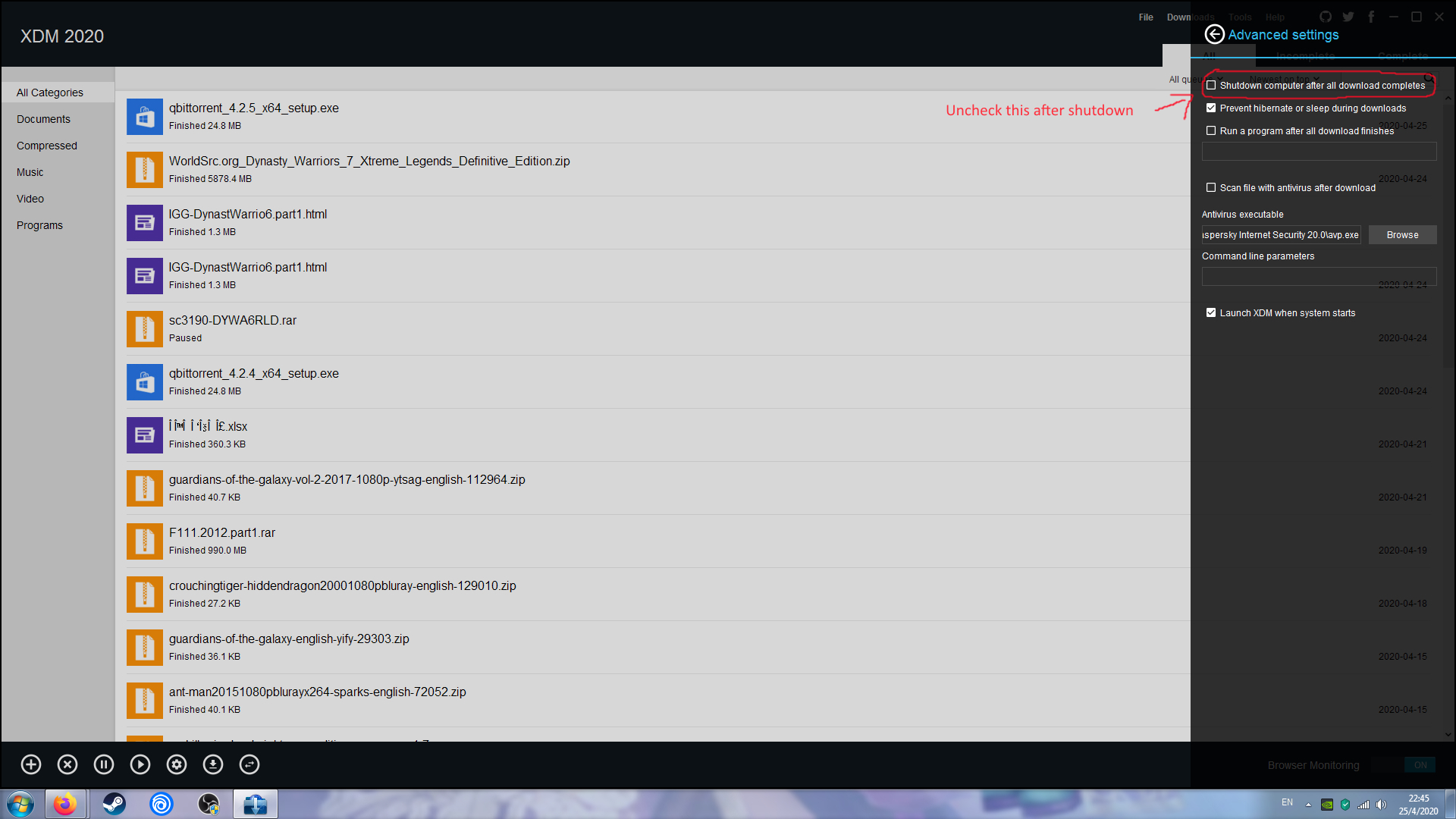Enable Shutdown computer after all download completes
The width and height of the screenshot is (1456, 819).
pyautogui.click(x=1211, y=86)
